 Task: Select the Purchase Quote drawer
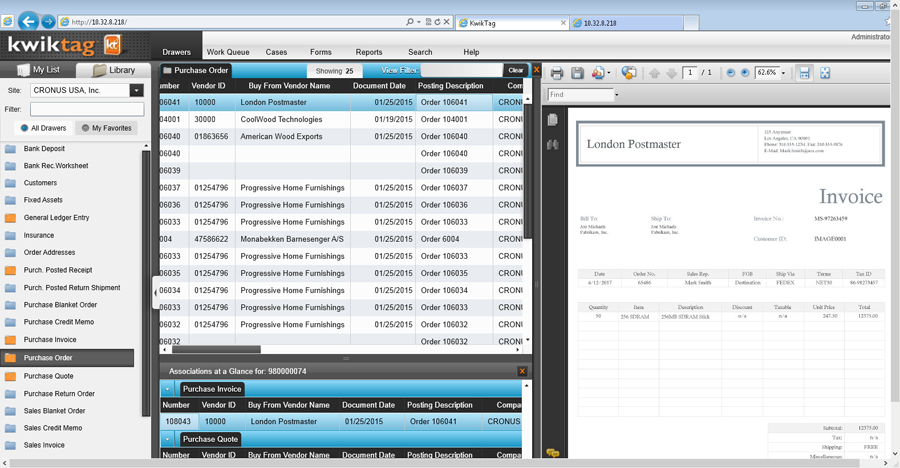pos(48,376)
